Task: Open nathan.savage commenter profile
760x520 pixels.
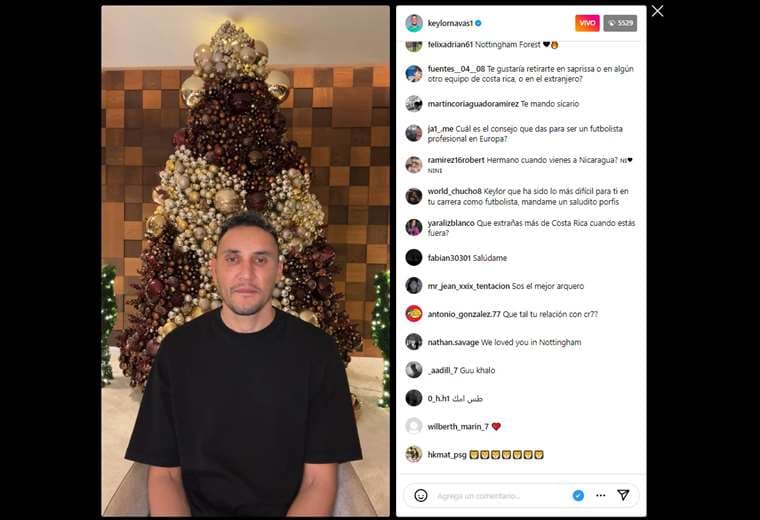Action: click(x=453, y=342)
